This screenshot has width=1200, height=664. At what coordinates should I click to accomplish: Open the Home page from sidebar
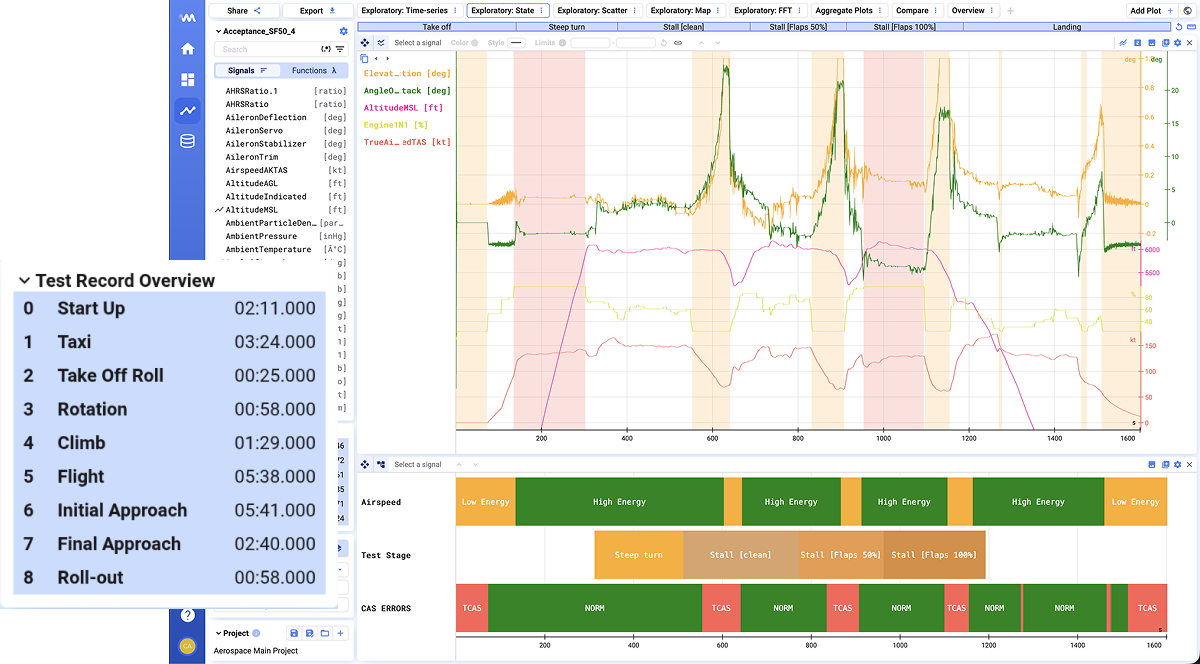coord(187,49)
